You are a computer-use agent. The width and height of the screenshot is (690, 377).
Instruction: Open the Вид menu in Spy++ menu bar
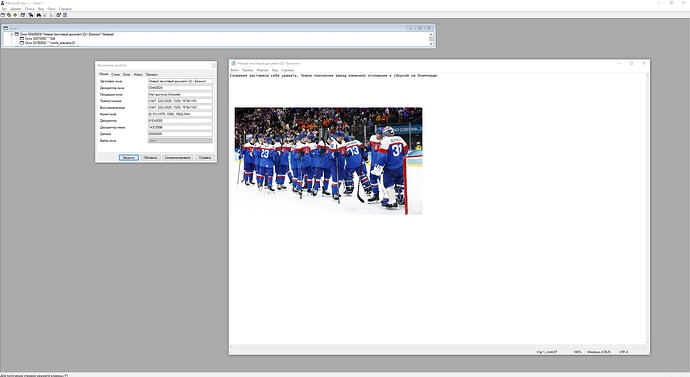[41, 9]
